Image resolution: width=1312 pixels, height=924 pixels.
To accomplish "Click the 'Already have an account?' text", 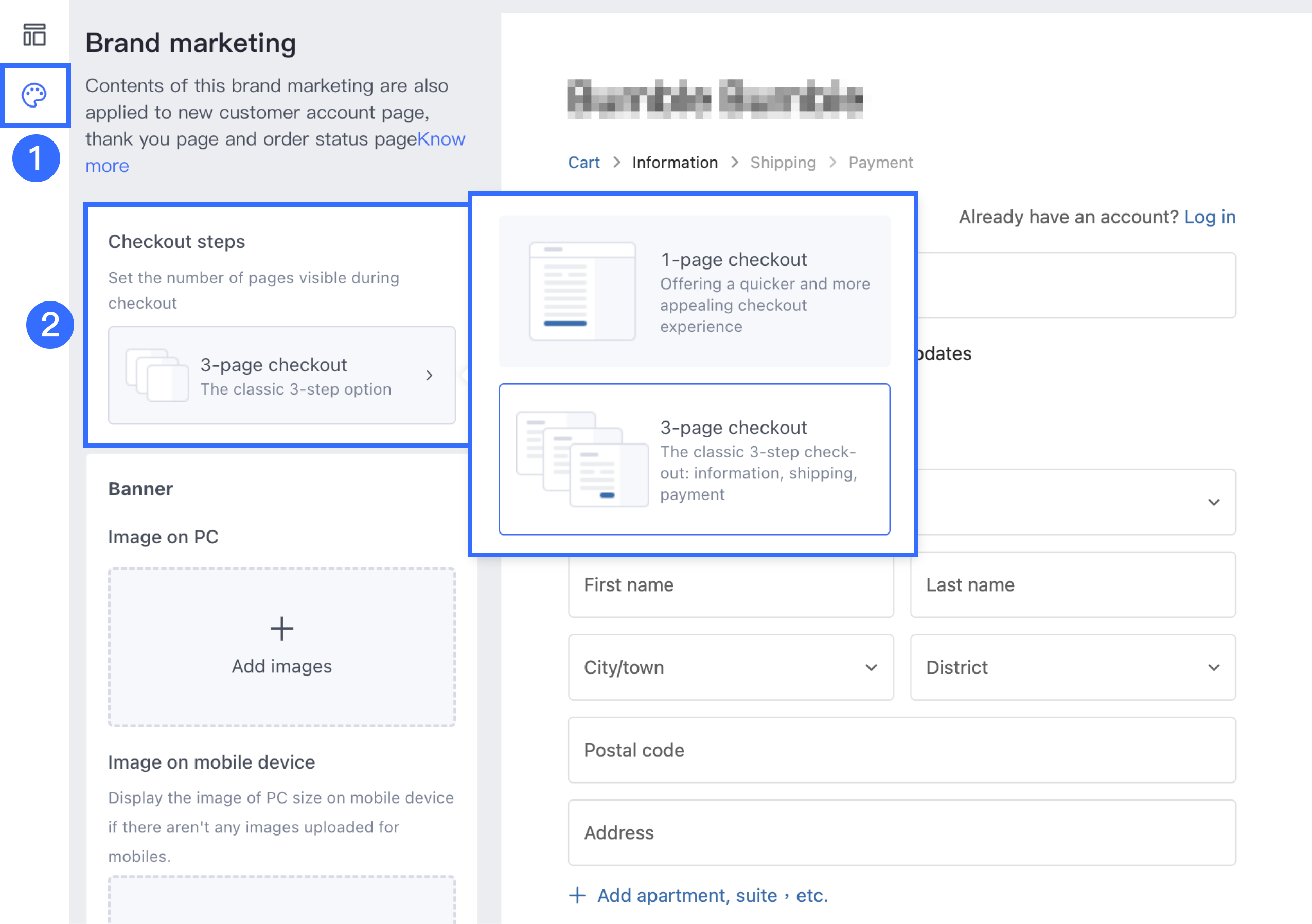I will click(x=1069, y=217).
